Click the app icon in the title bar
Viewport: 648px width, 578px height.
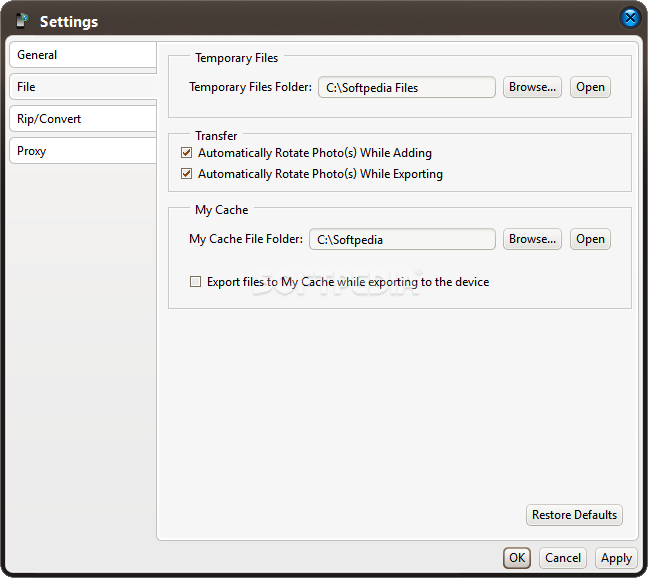(x=22, y=20)
